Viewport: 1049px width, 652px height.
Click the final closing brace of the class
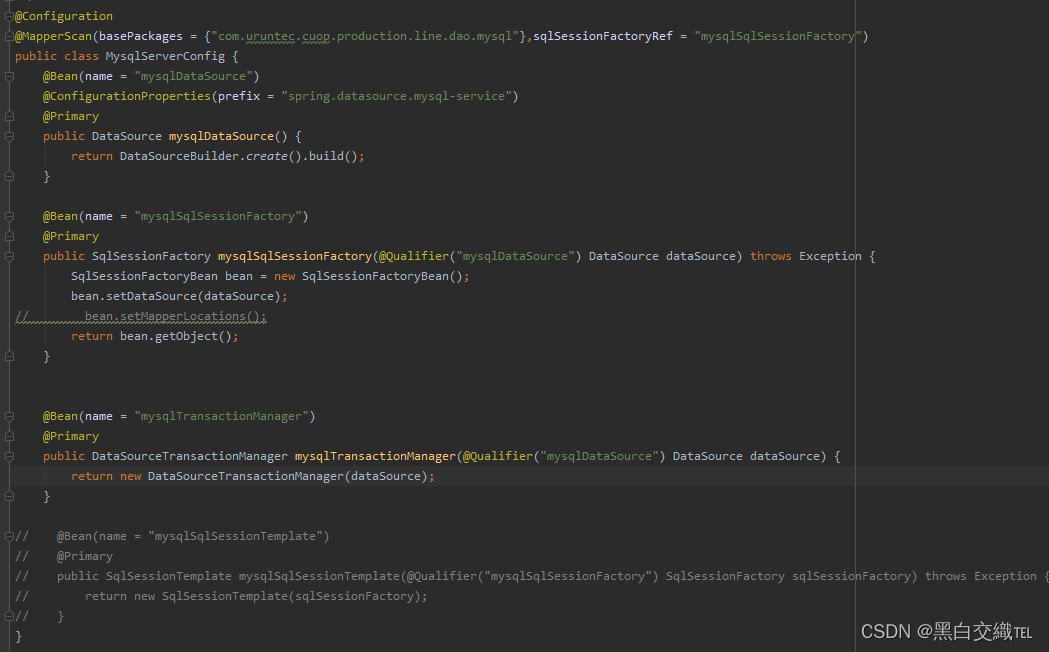[x=19, y=636]
